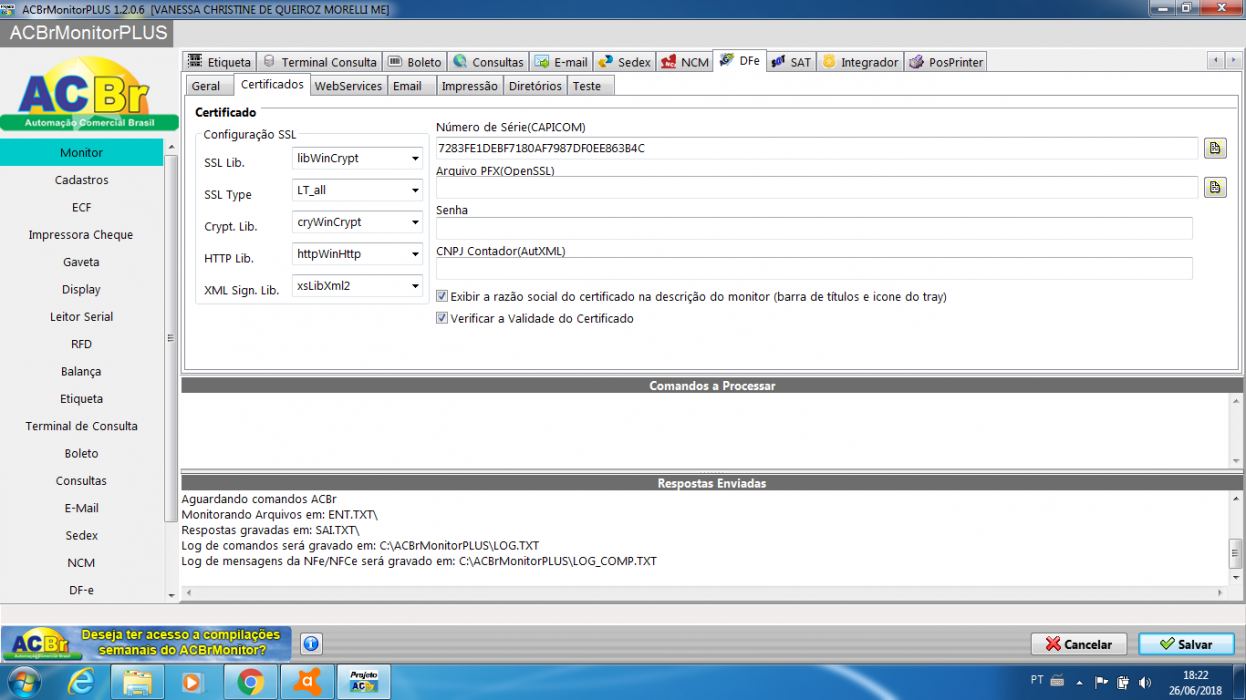Open DF-e in the sidebar
The height and width of the screenshot is (700, 1246).
(81, 590)
